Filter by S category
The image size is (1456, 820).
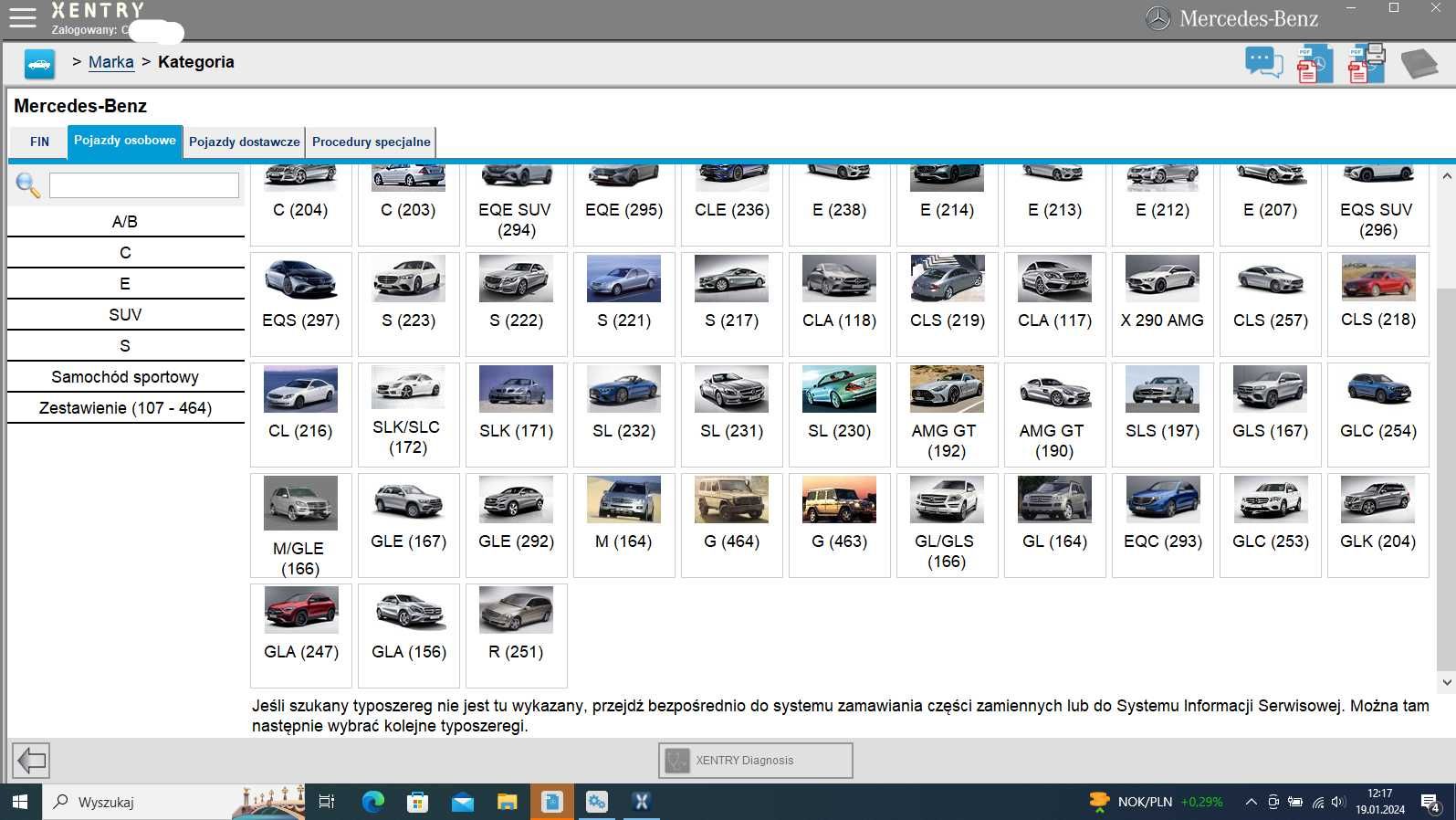(x=125, y=346)
